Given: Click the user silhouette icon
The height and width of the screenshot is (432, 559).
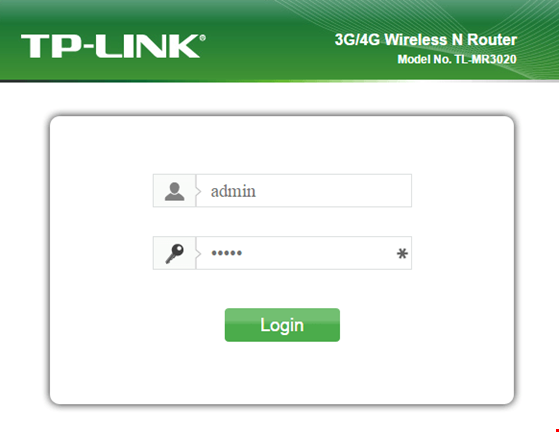Looking at the screenshot, I should (174, 191).
